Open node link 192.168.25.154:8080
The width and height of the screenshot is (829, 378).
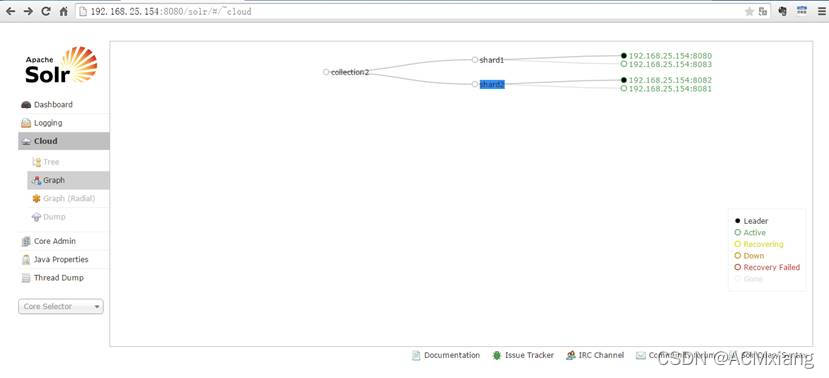[x=670, y=56]
